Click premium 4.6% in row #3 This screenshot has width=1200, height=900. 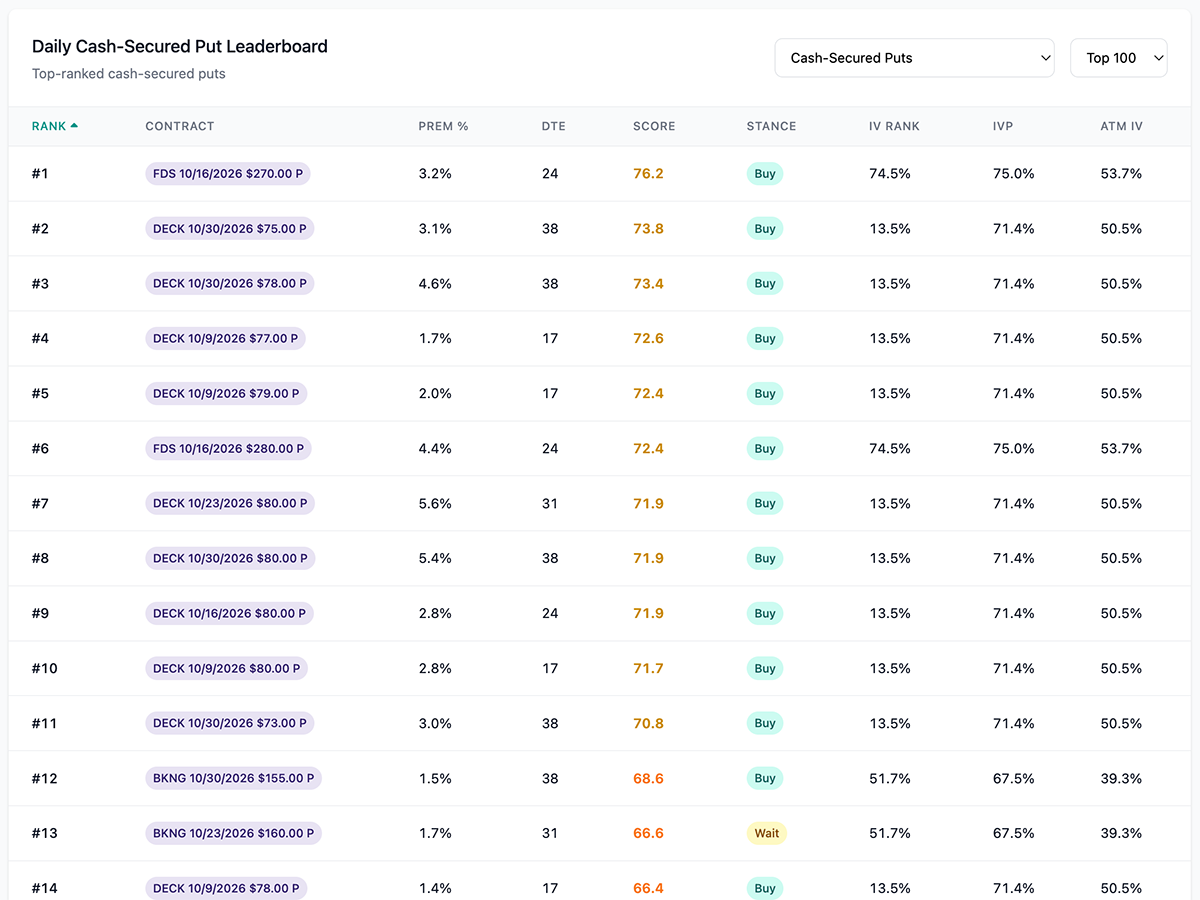click(x=435, y=284)
